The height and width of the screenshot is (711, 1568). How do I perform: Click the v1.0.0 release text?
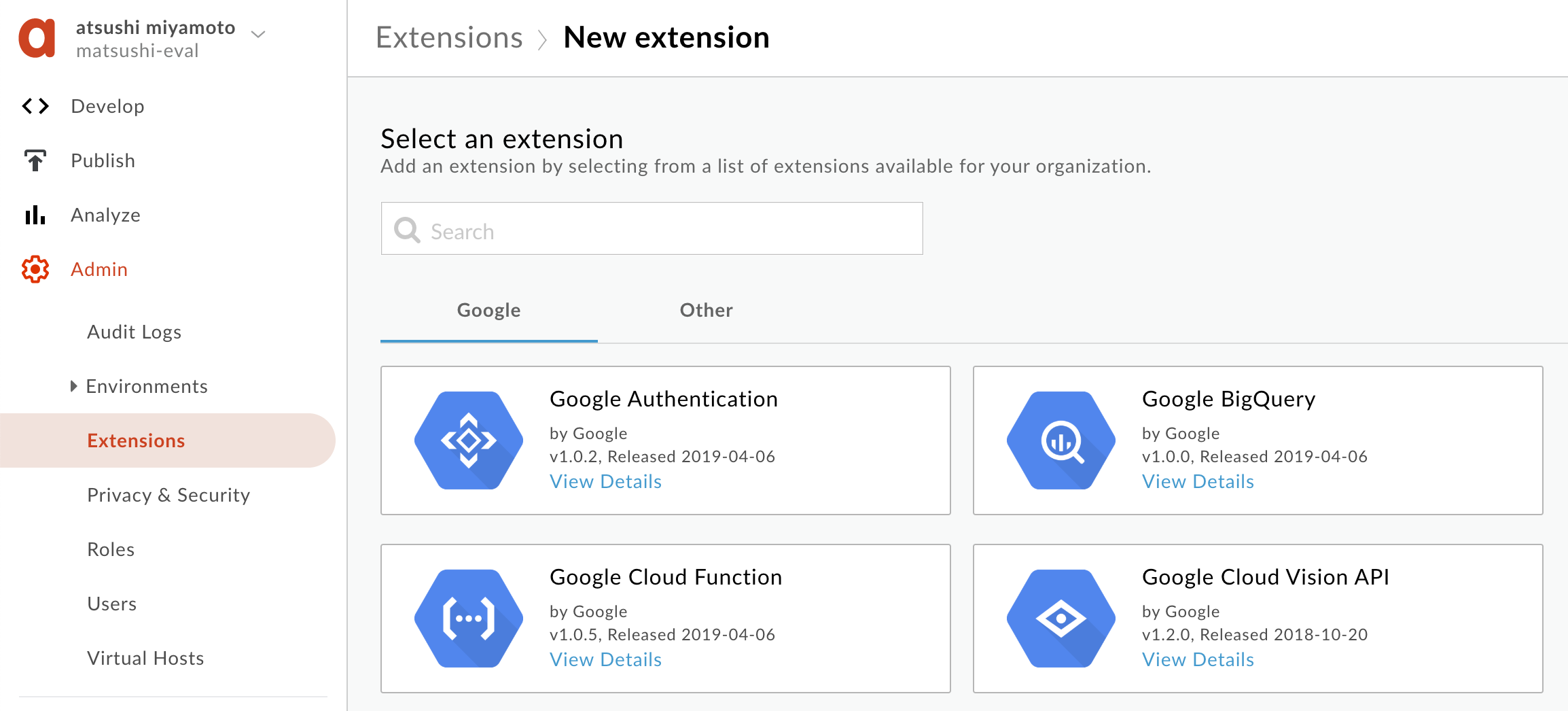pyautogui.click(x=1255, y=456)
